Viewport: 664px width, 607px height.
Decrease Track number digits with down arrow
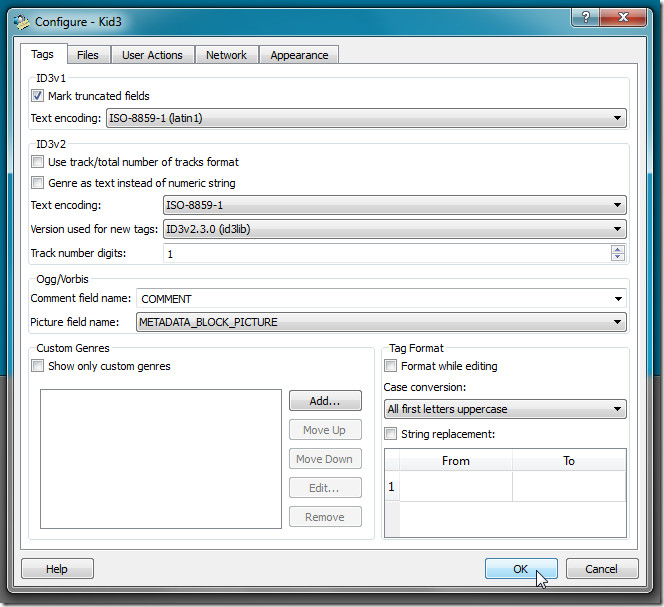point(618,257)
